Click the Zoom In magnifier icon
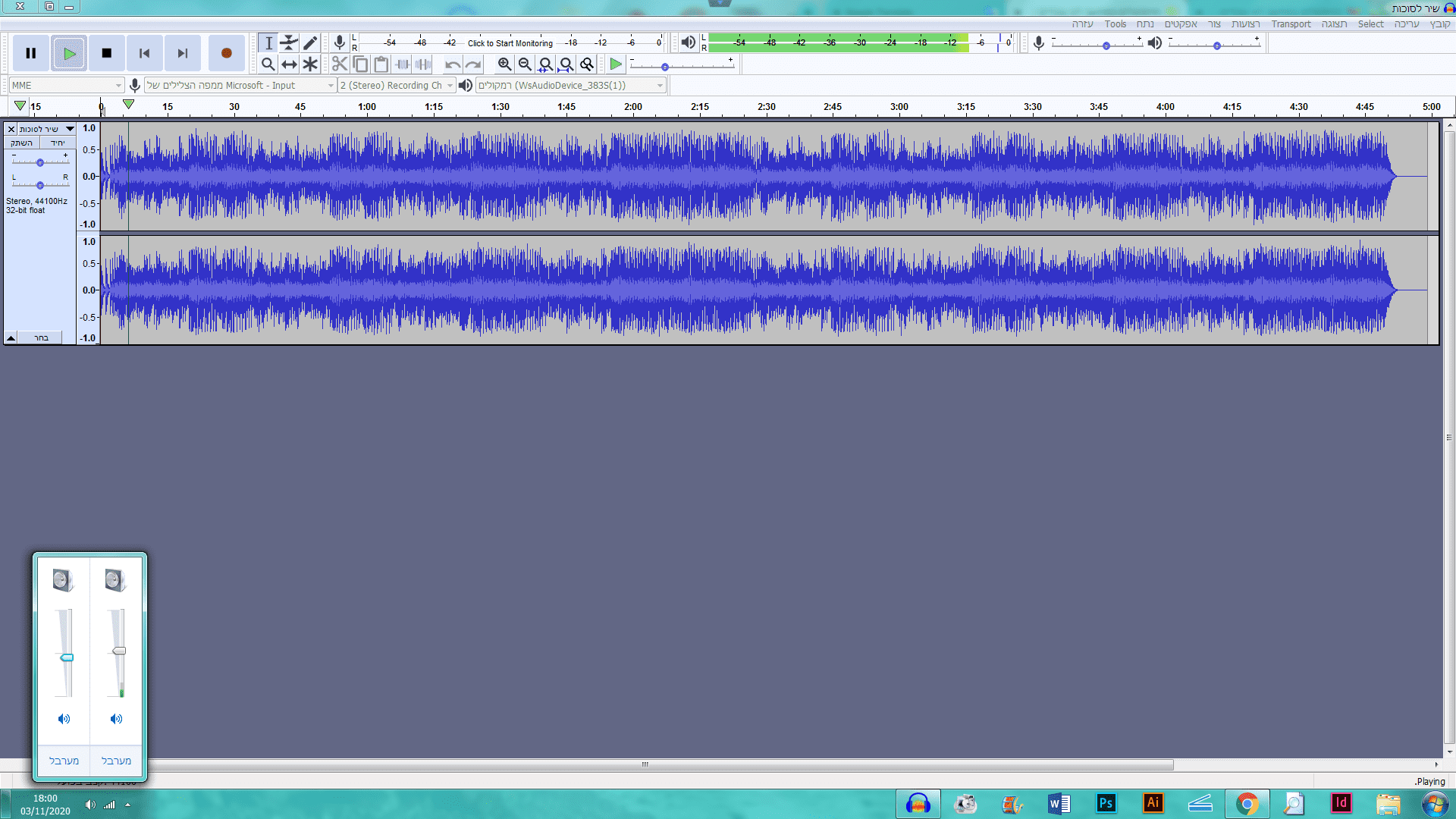The image size is (1456, 819). [x=504, y=64]
